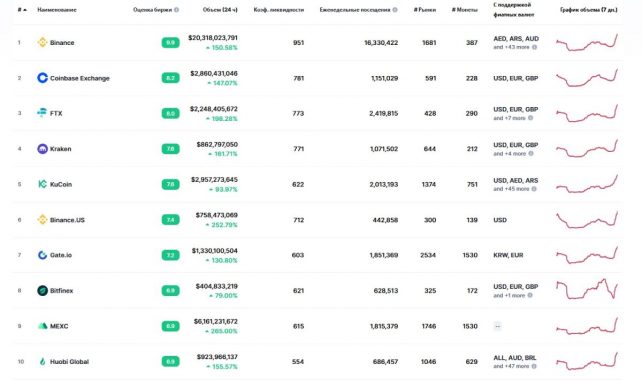The image size is (642, 380).
Task: Open Coinbase Exchange page link
Action: [80, 78]
